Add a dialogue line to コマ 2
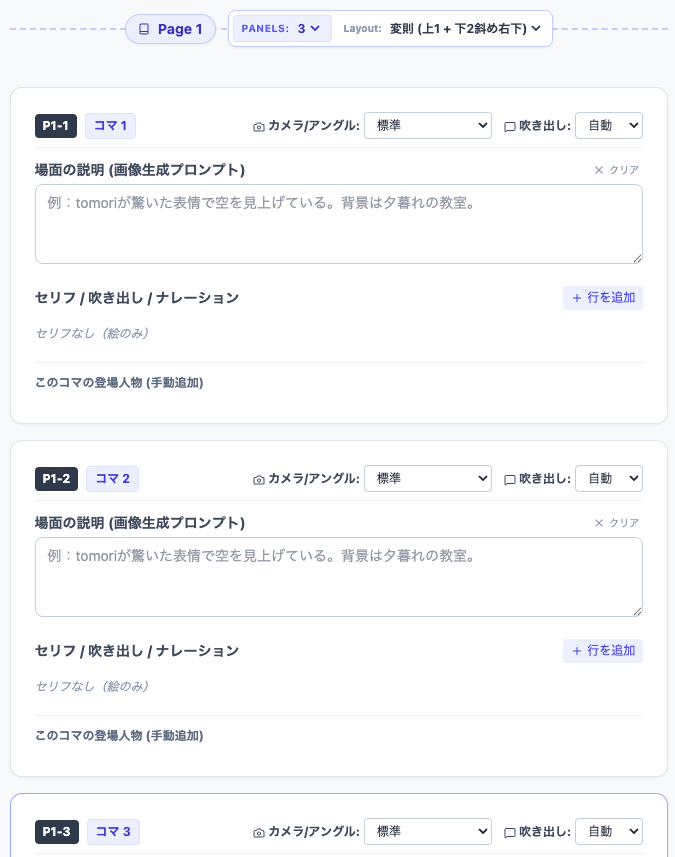The image size is (675, 857). click(x=602, y=651)
